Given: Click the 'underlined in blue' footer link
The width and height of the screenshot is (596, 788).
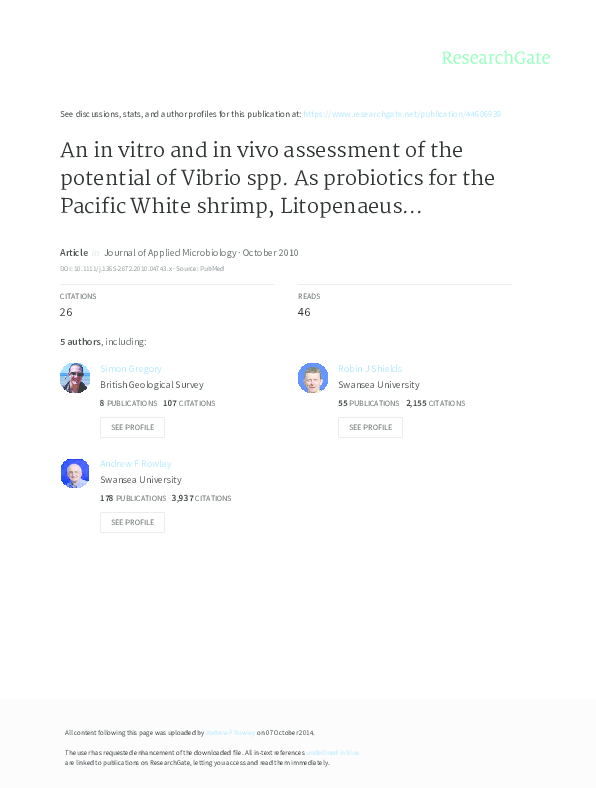Looking at the screenshot, I should click(x=332, y=752).
